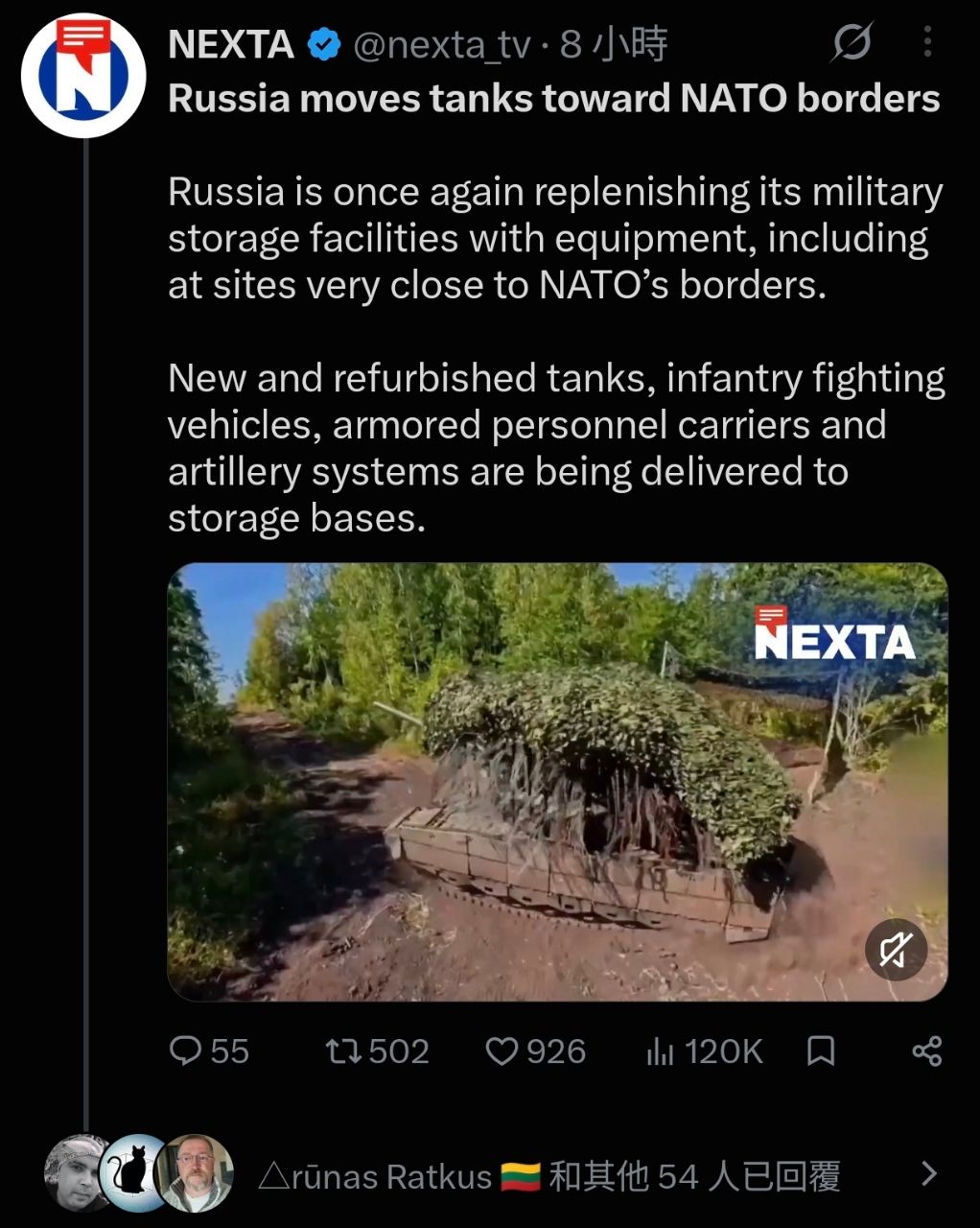Open the @nexta_tv handle link
The image size is (980, 1228).
pos(442,44)
